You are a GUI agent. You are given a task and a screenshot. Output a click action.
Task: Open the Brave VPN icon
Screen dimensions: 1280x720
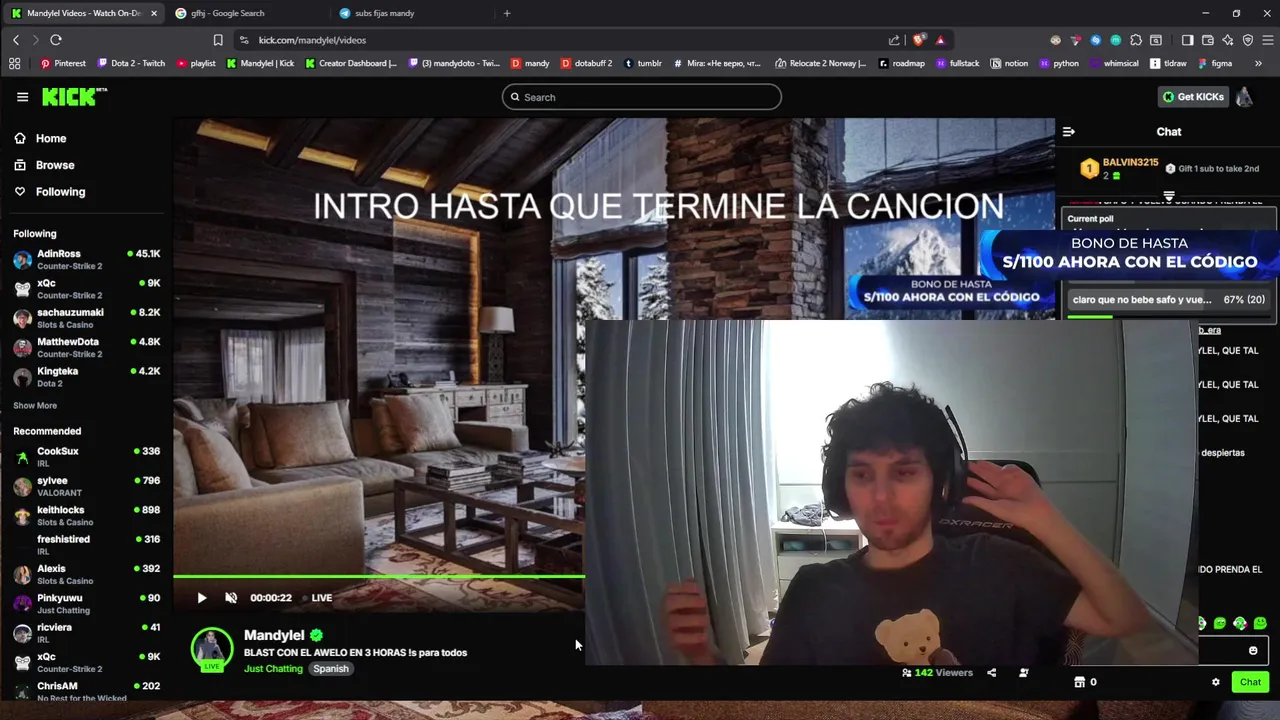[x=1248, y=40]
